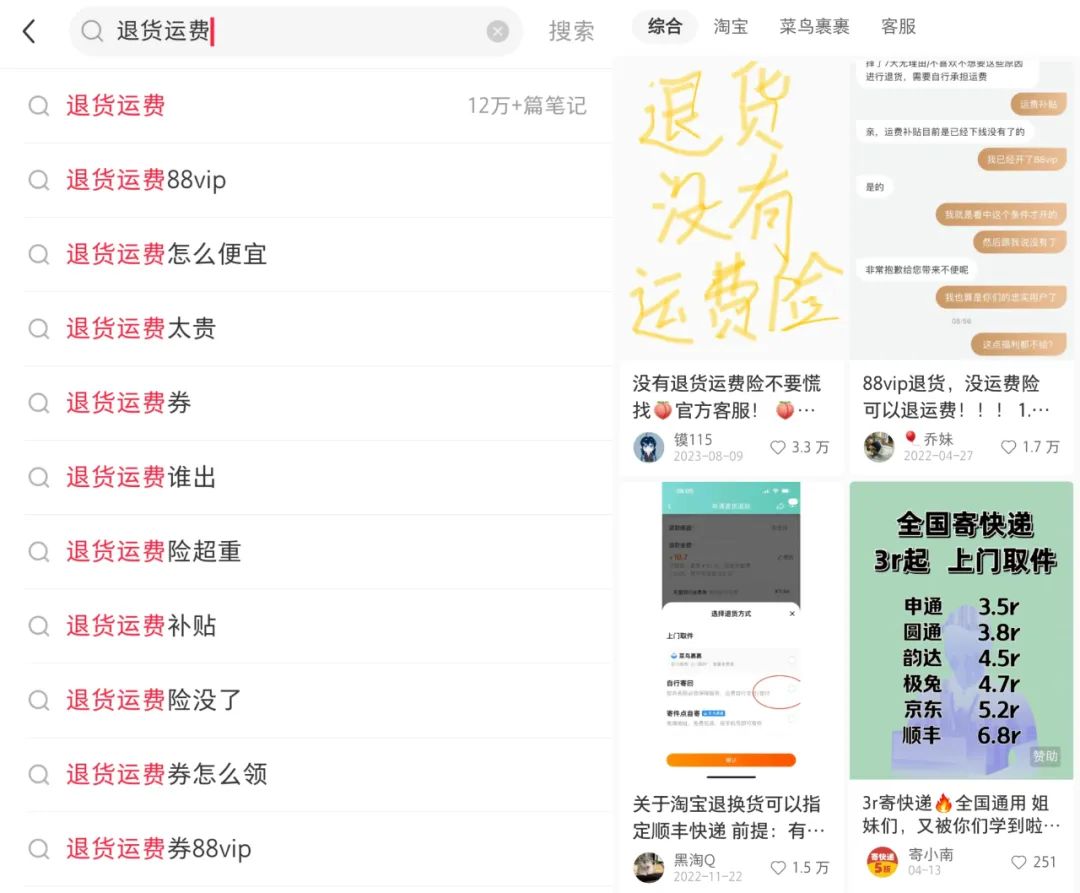Open the Taobao return screenshot cover image
Image resolution: width=1080 pixels, height=893 pixels.
click(x=731, y=631)
